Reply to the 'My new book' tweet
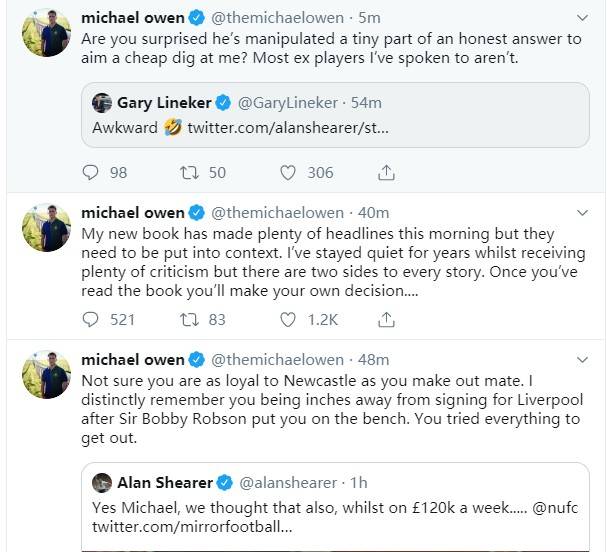The width and height of the screenshot is (607, 552). click(x=91, y=320)
